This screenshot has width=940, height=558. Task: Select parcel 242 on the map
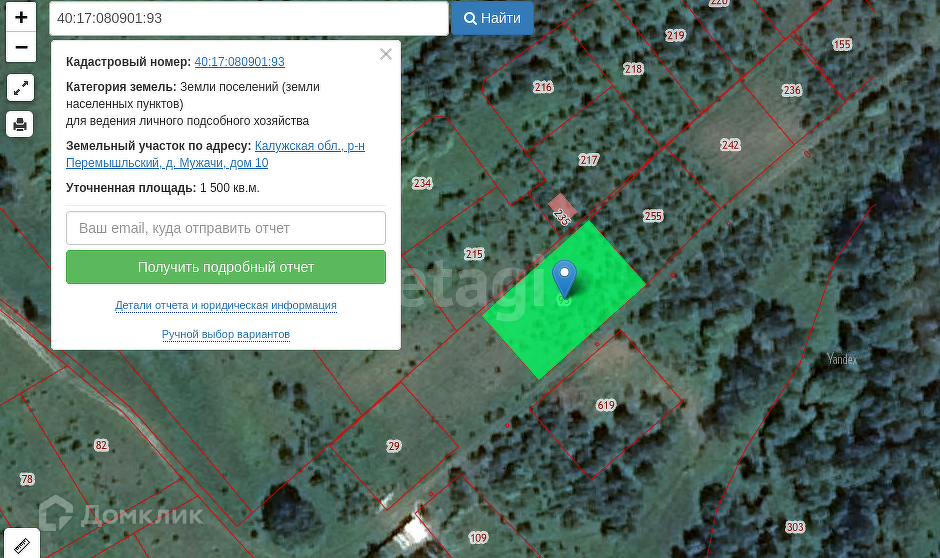click(x=730, y=145)
